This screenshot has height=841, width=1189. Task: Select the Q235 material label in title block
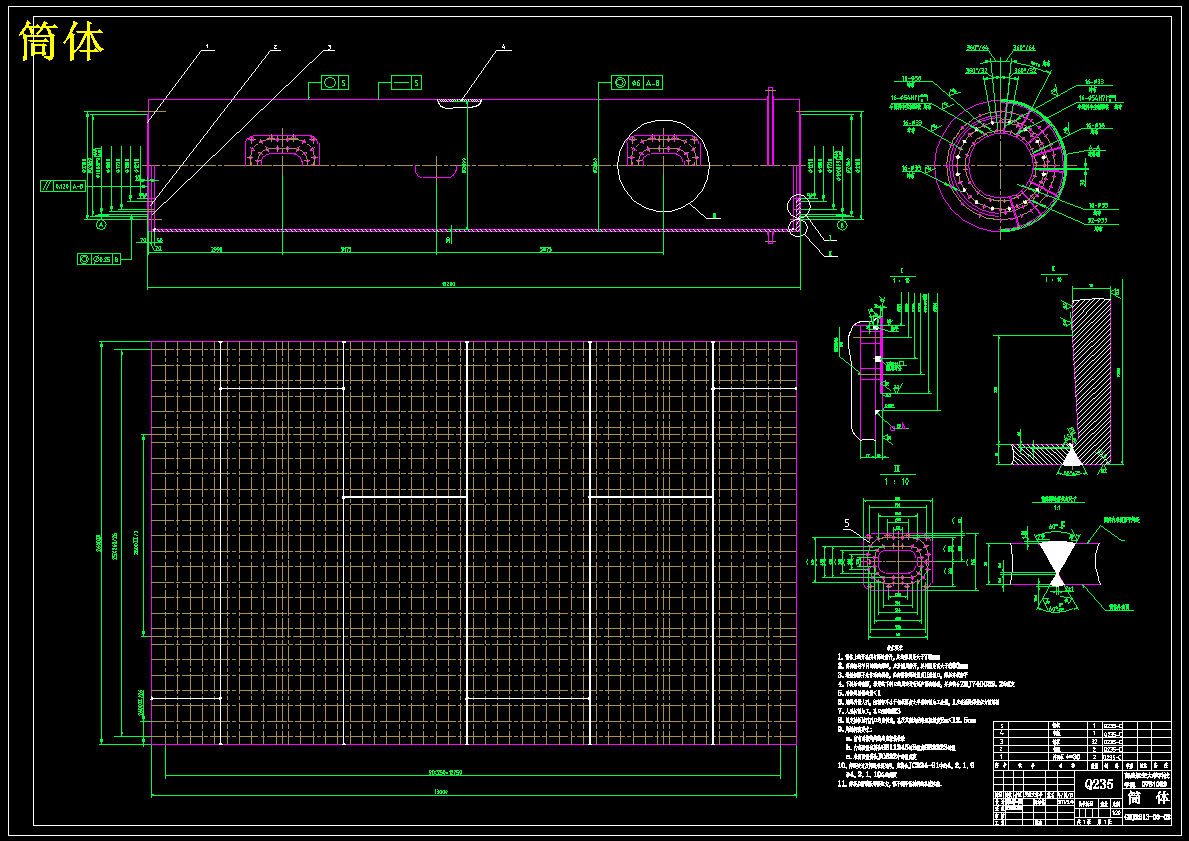[1099, 783]
